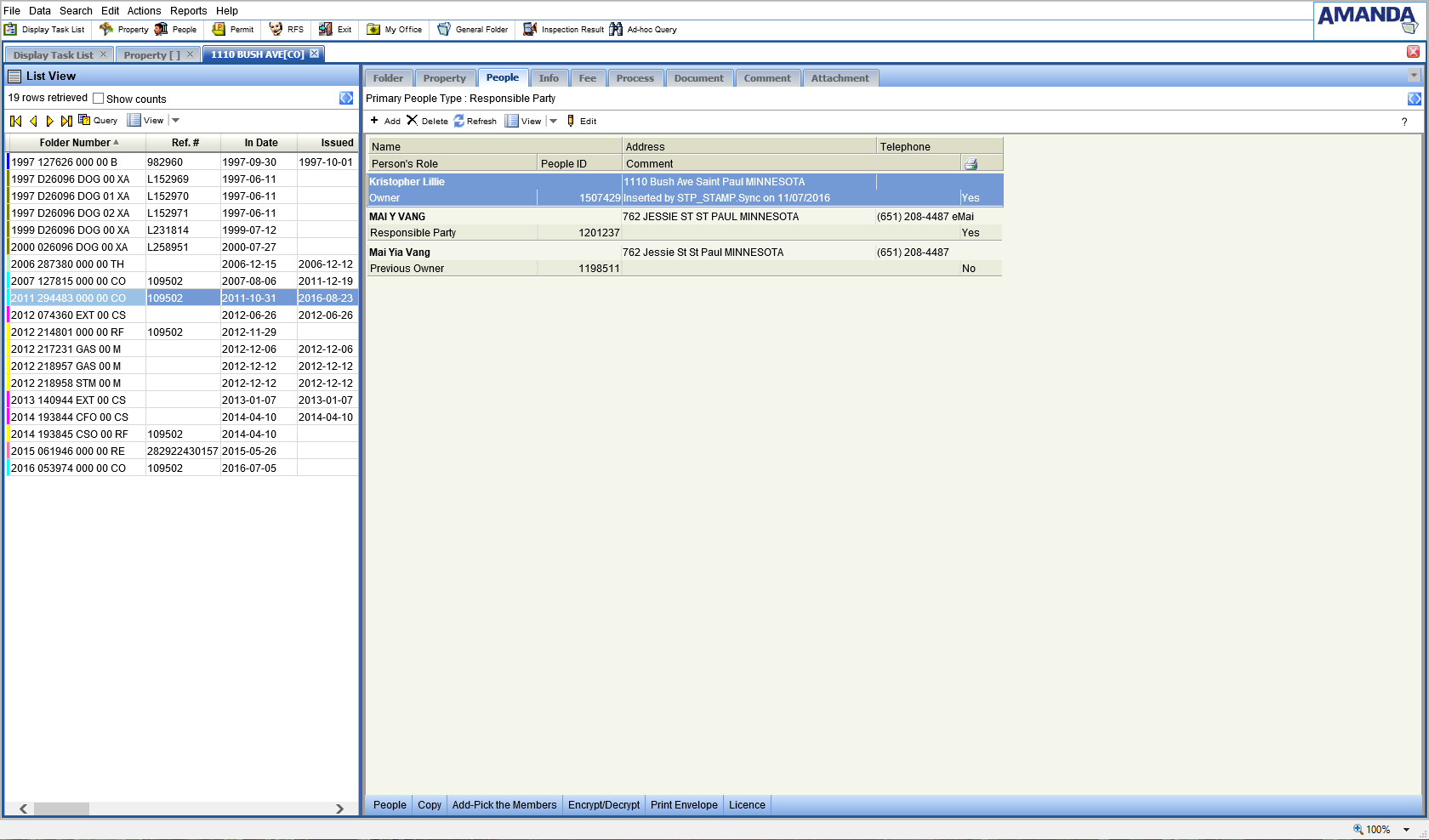Open the Permit toolbar icon
This screenshot has height=840, width=1429.
[x=219, y=29]
